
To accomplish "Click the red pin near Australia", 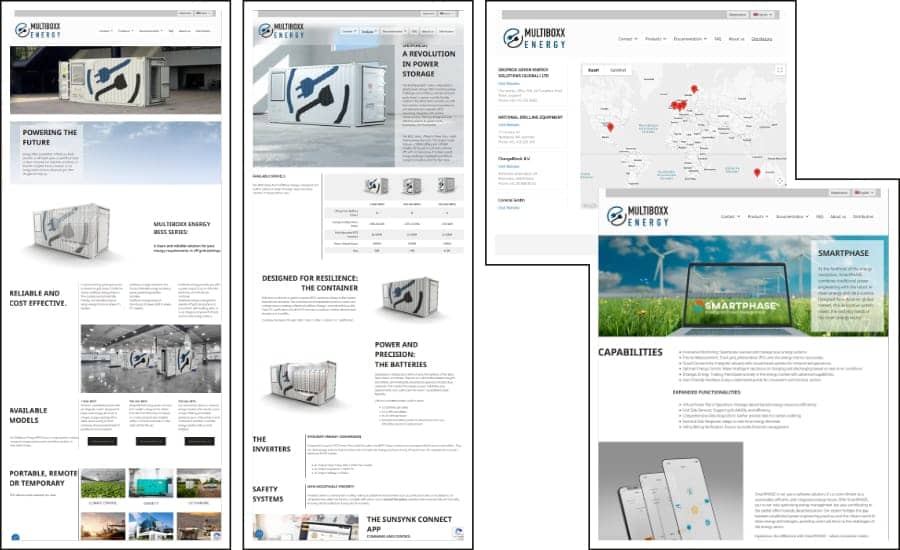I will pyautogui.click(x=757, y=173).
